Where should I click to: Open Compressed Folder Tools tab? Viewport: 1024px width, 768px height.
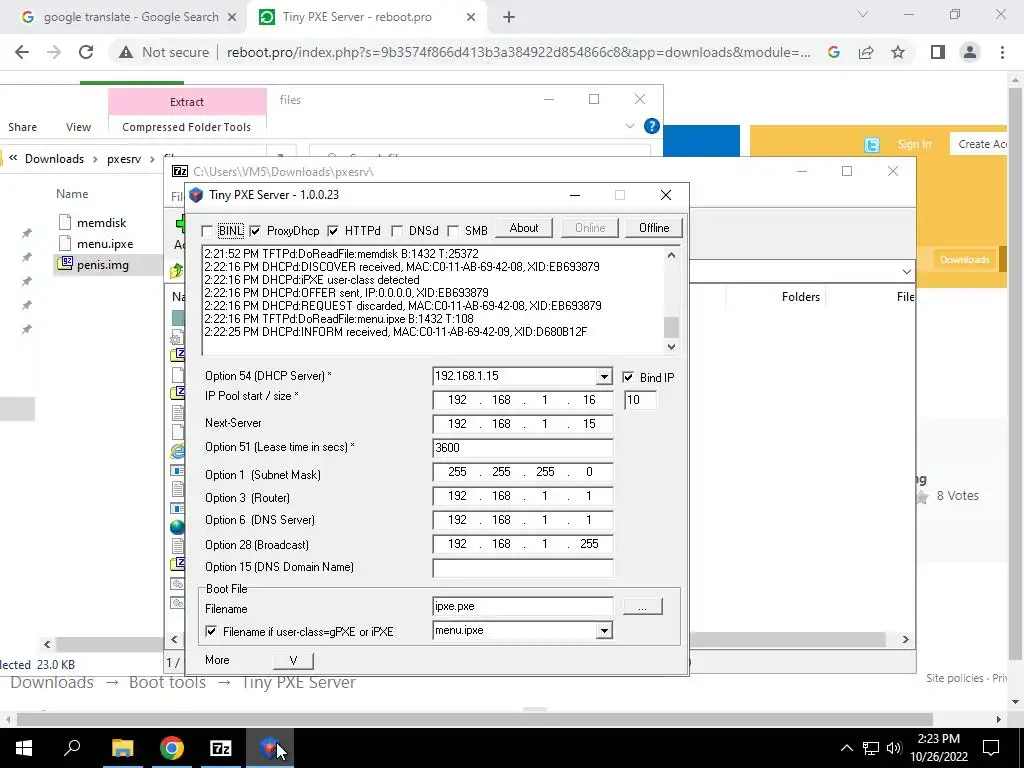point(186,127)
